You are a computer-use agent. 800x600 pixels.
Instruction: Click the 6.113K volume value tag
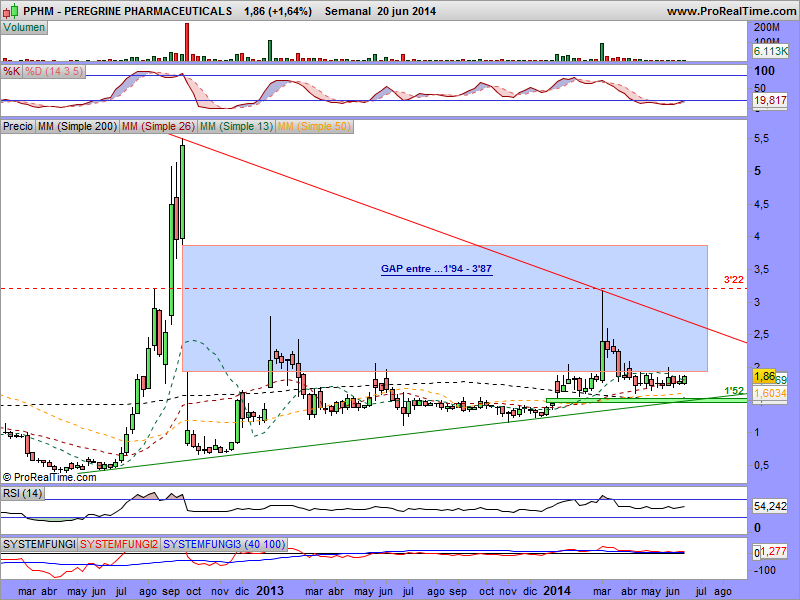coord(770,51)
